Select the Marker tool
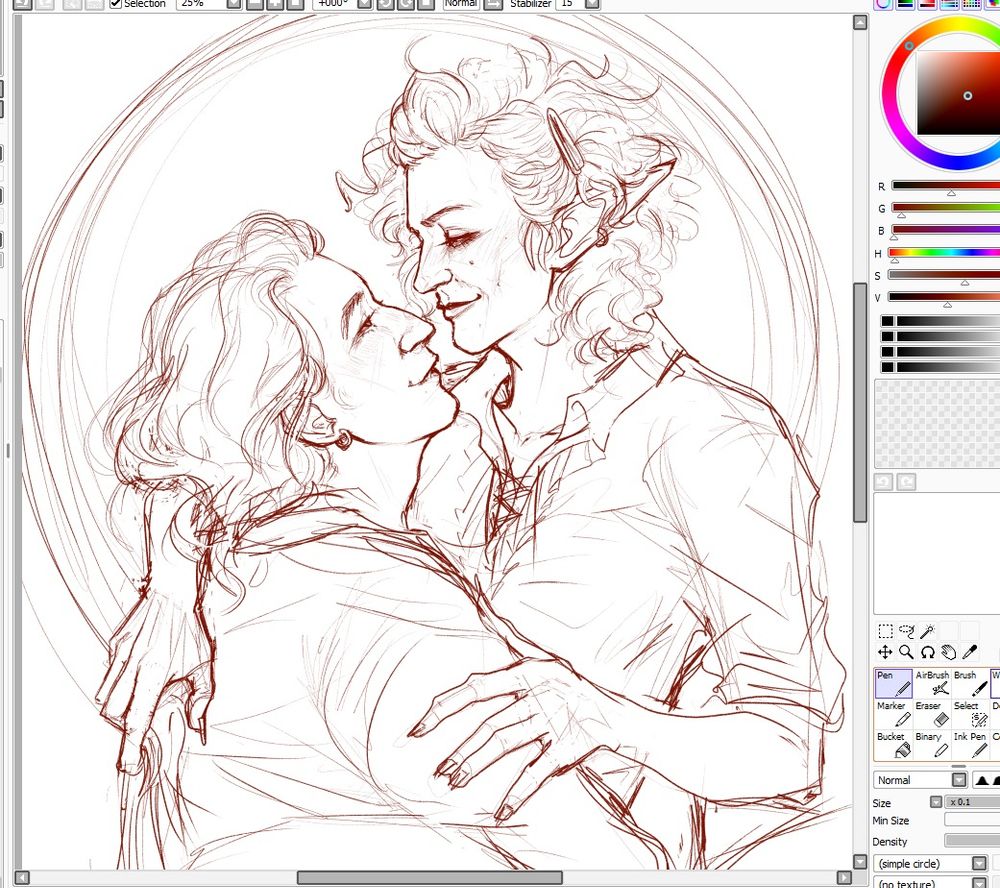1000x888 pixels. coord(892,713)
